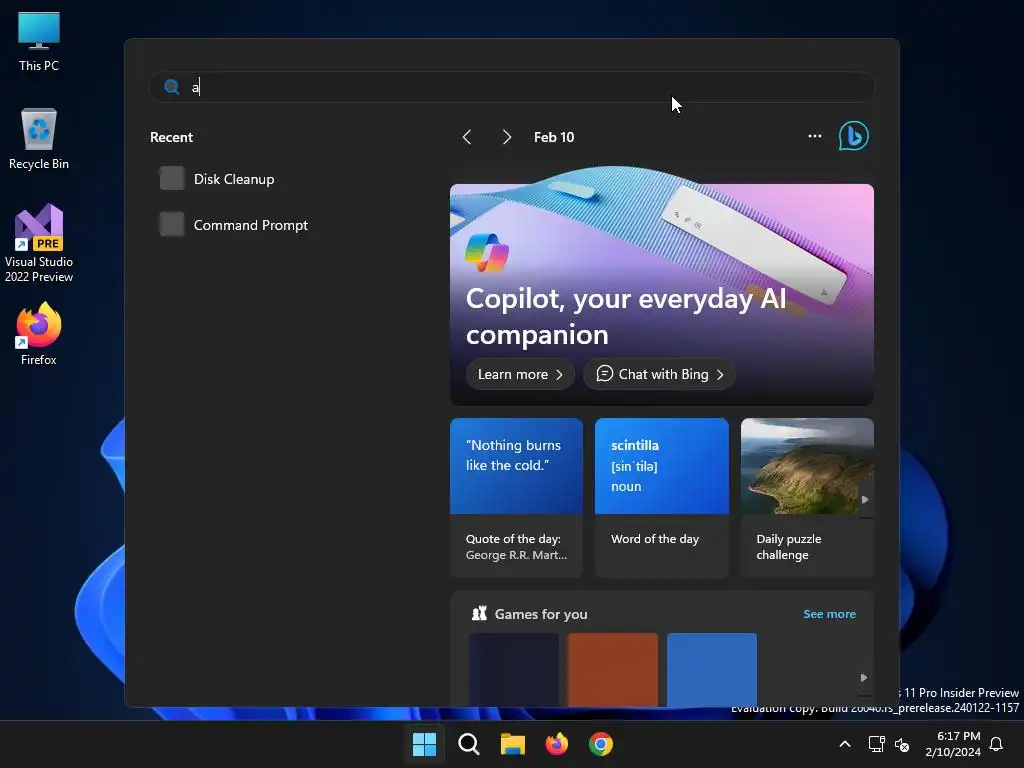The height and width of the screenshot is (768, 1024).
Task: Click See more in Games for you
Action: (829, 614)
